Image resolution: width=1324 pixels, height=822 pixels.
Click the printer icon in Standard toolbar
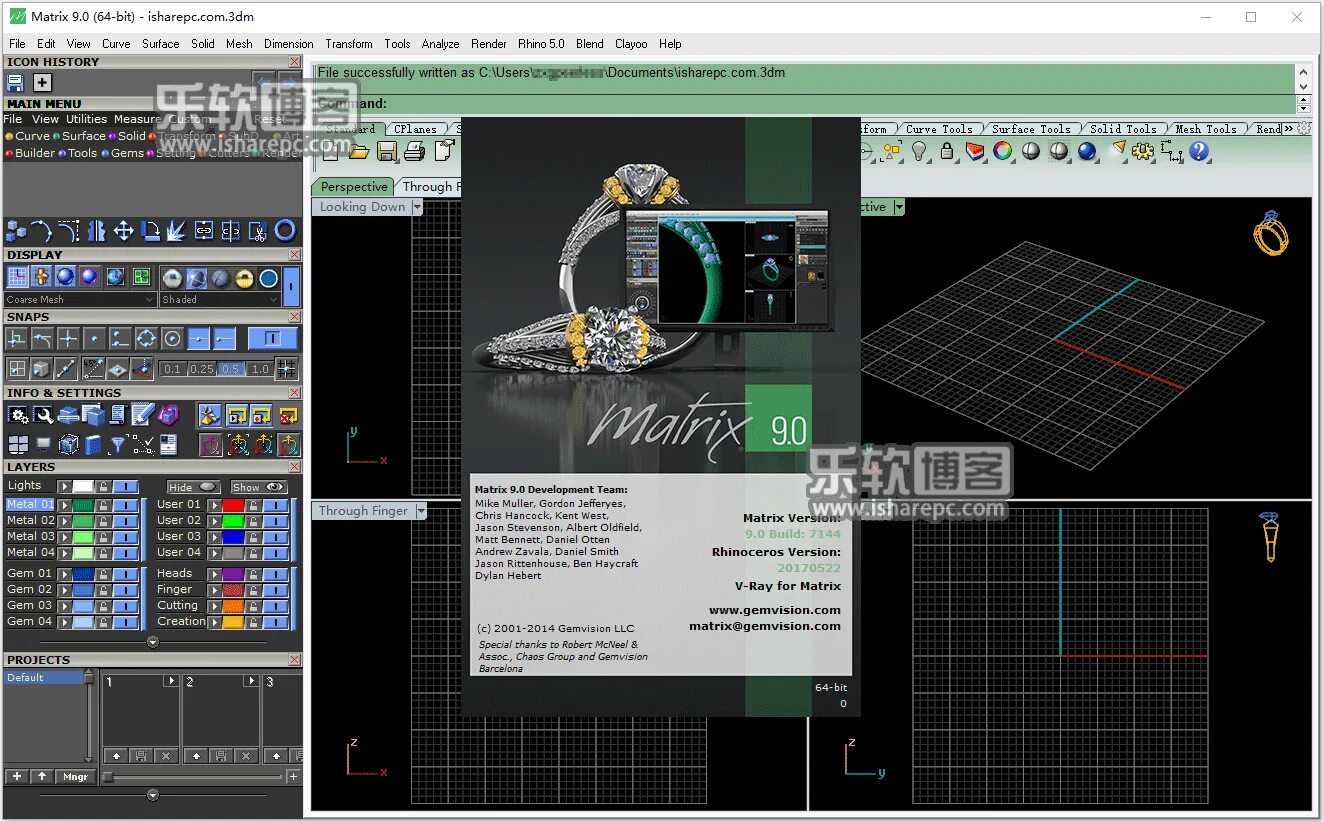(415, 151)
